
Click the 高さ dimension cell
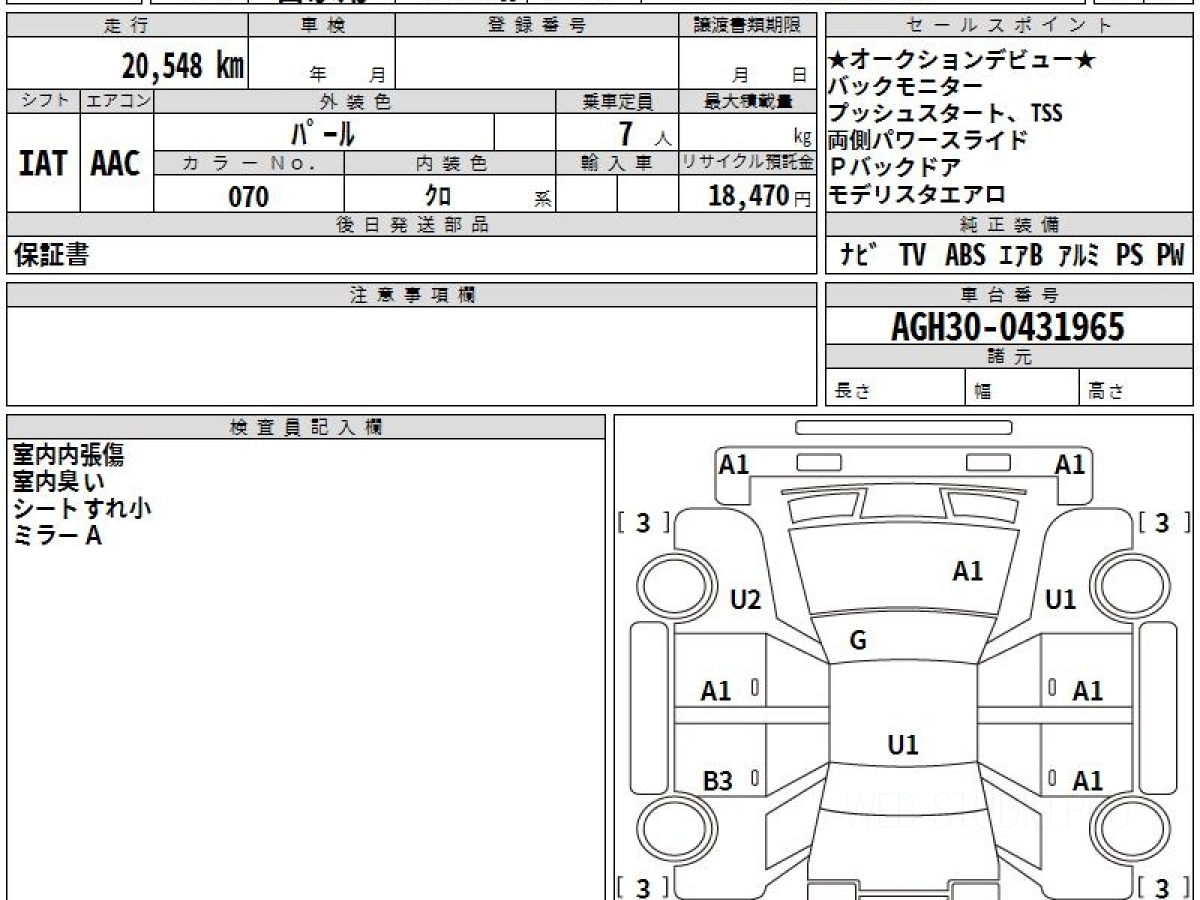point(1136,388)
